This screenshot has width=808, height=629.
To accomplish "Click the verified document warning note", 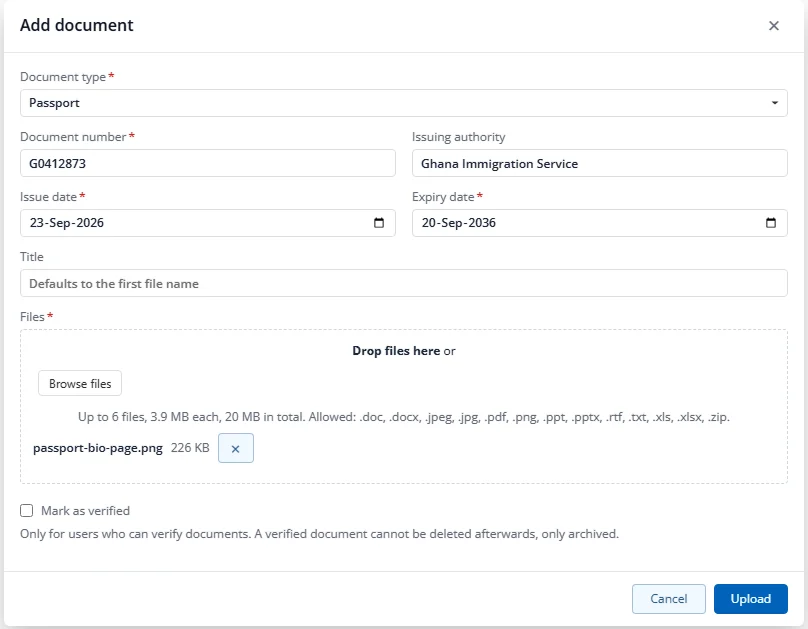I will pos(319,534).
